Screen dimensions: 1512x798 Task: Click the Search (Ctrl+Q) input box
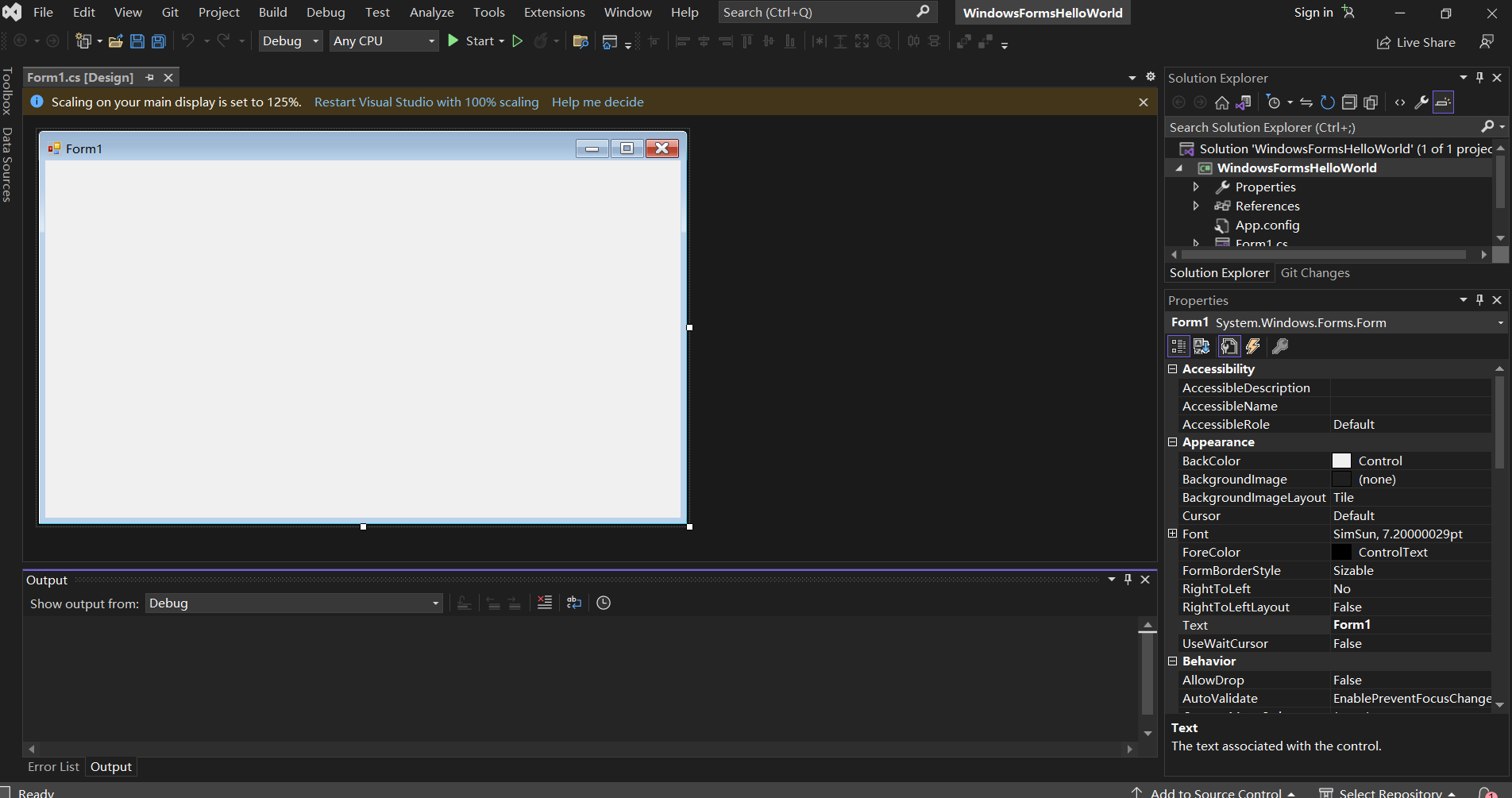pyautogui.click(x=827, y=12)
